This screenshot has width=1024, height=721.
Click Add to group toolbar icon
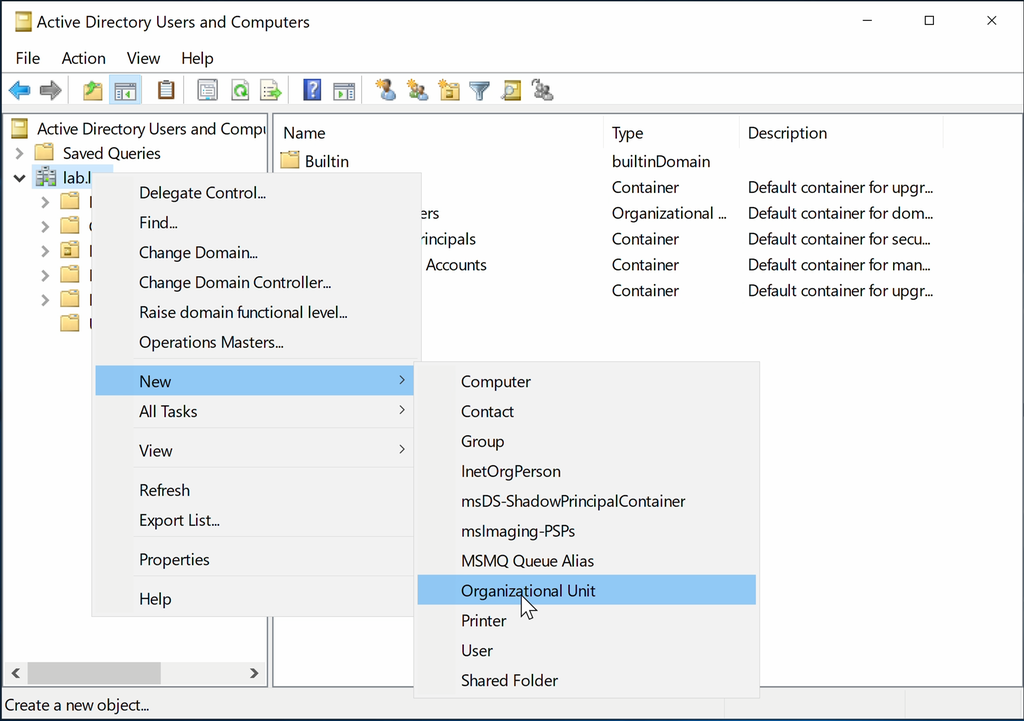[543, 90]
